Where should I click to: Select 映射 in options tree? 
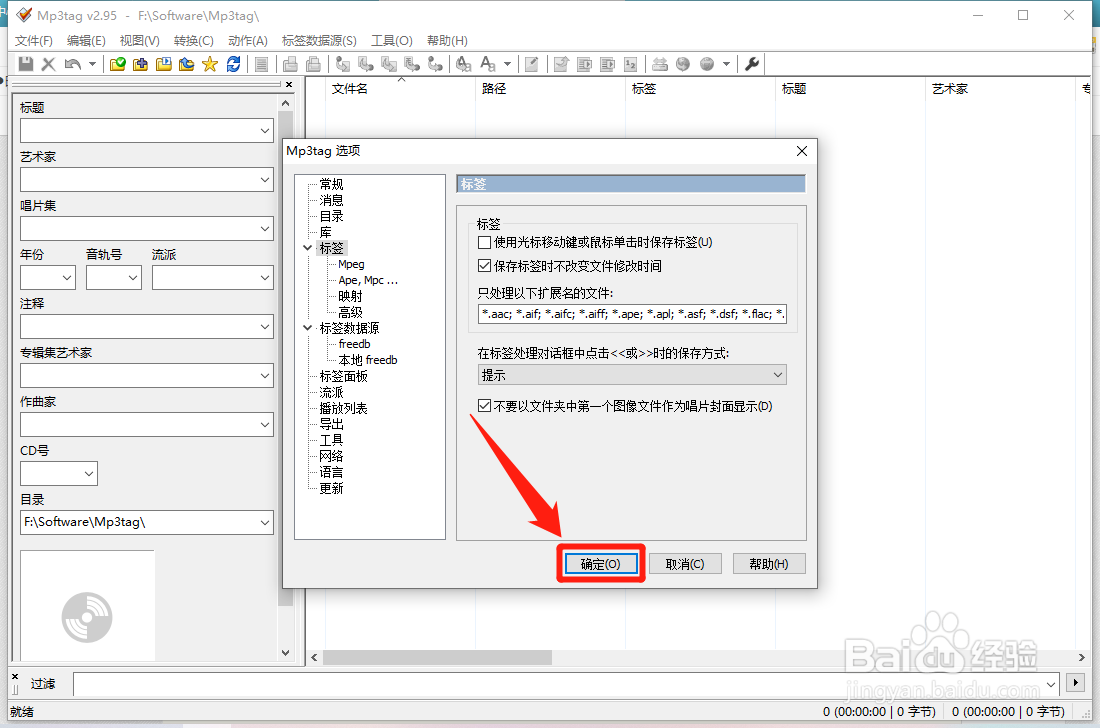pyautogui.click(x=350, y=296)
